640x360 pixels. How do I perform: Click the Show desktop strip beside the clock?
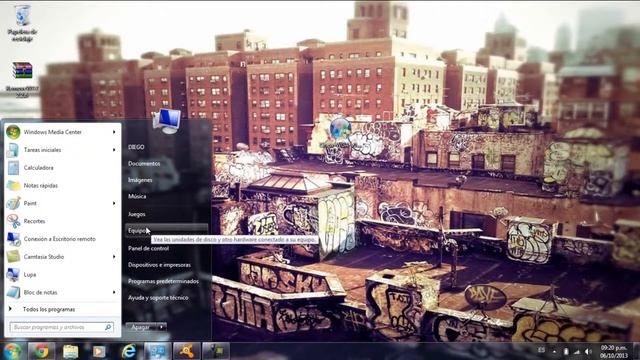(x=636, y=351)
